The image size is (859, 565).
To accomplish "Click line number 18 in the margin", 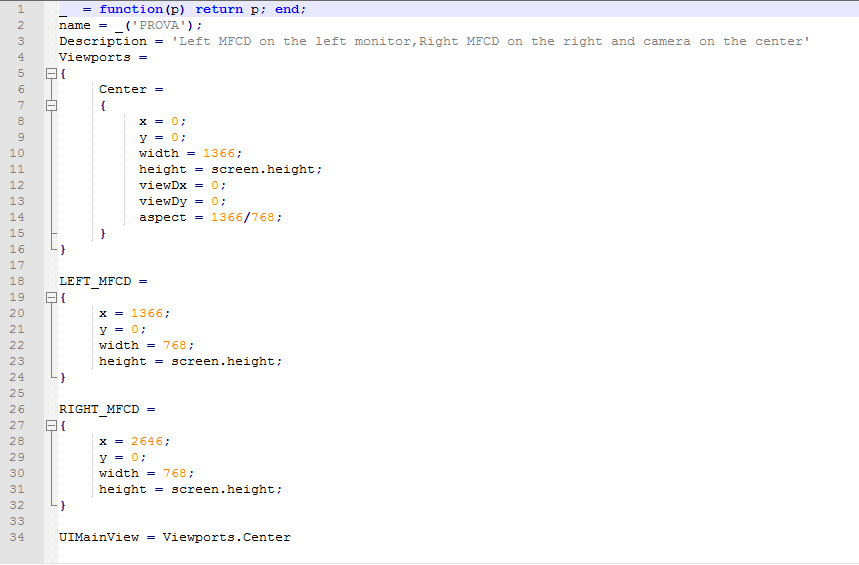I will click(x=17, y=281).
